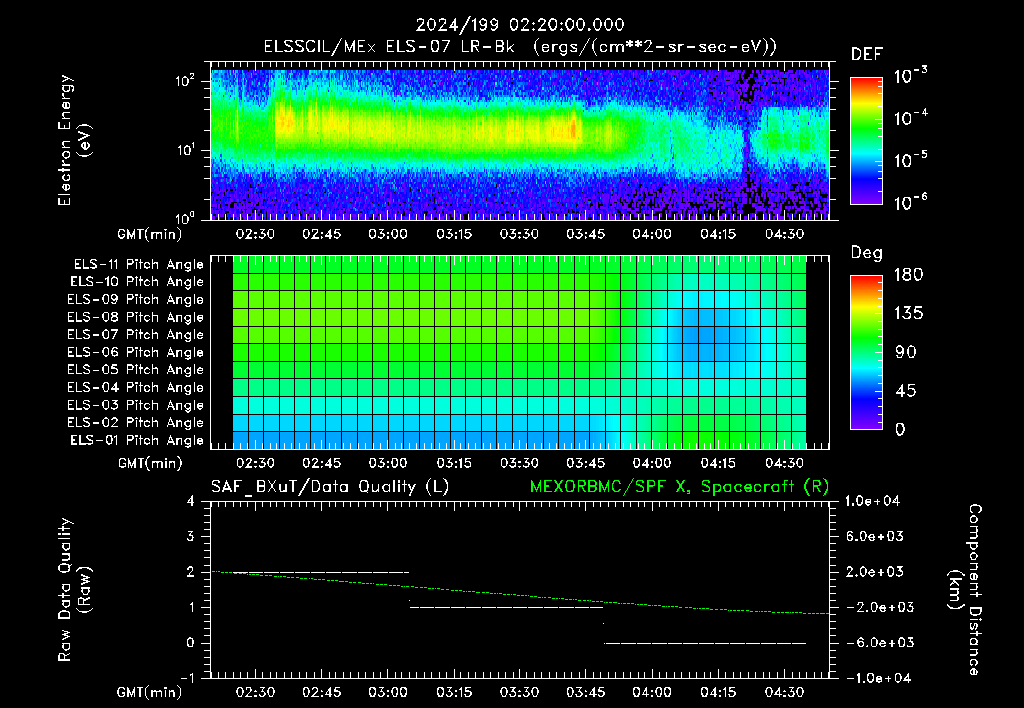Screen dimensions: 1024x708
Task: Click the 180 label on the Deg color bar
Action: (908, 274)
